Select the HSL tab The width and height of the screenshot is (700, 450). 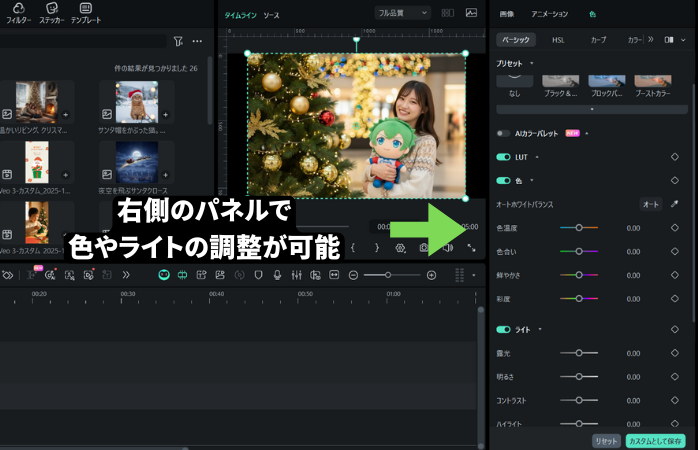tap(558, 40)
